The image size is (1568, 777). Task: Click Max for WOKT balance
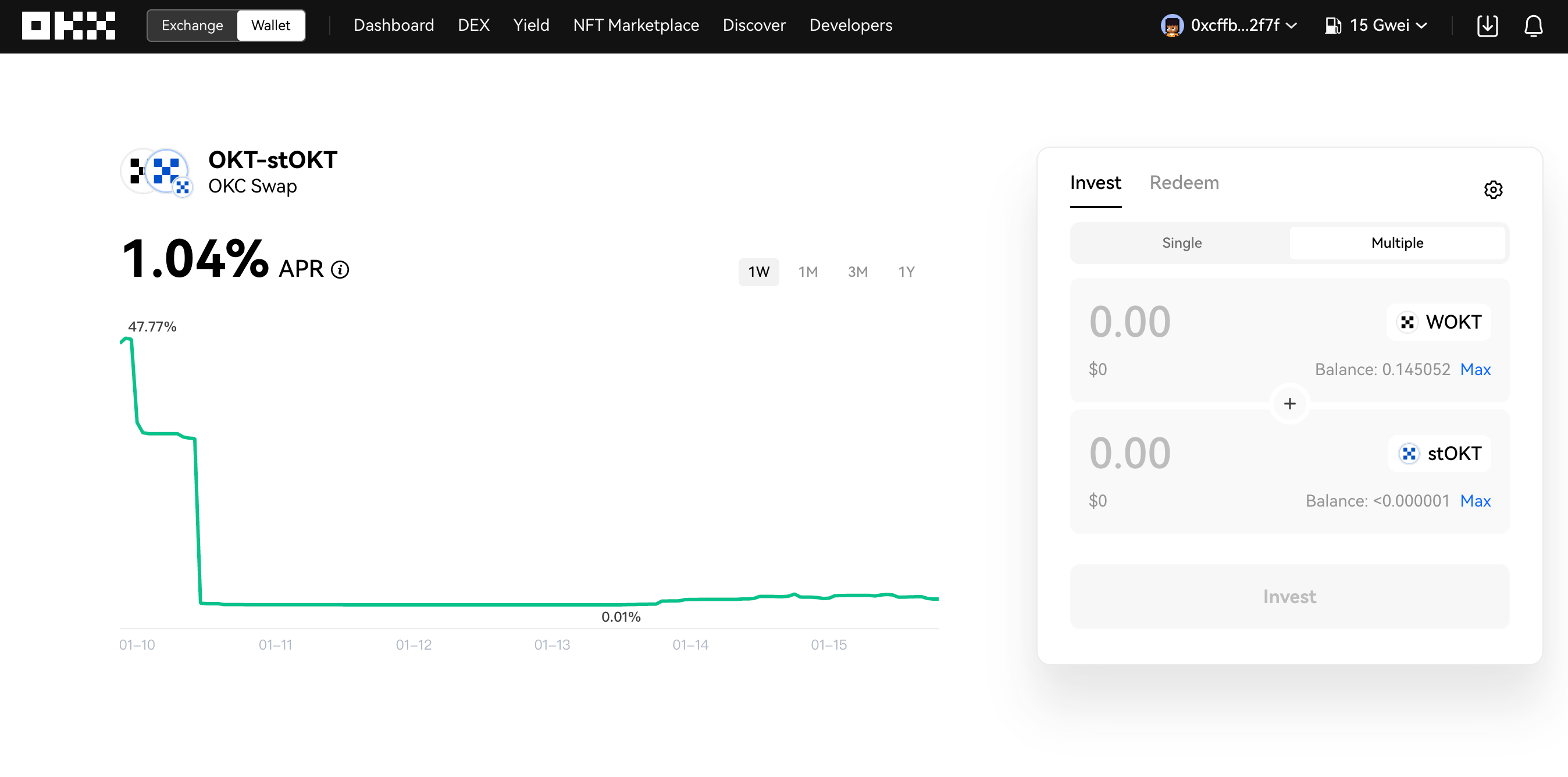(x=1475, y=369)
